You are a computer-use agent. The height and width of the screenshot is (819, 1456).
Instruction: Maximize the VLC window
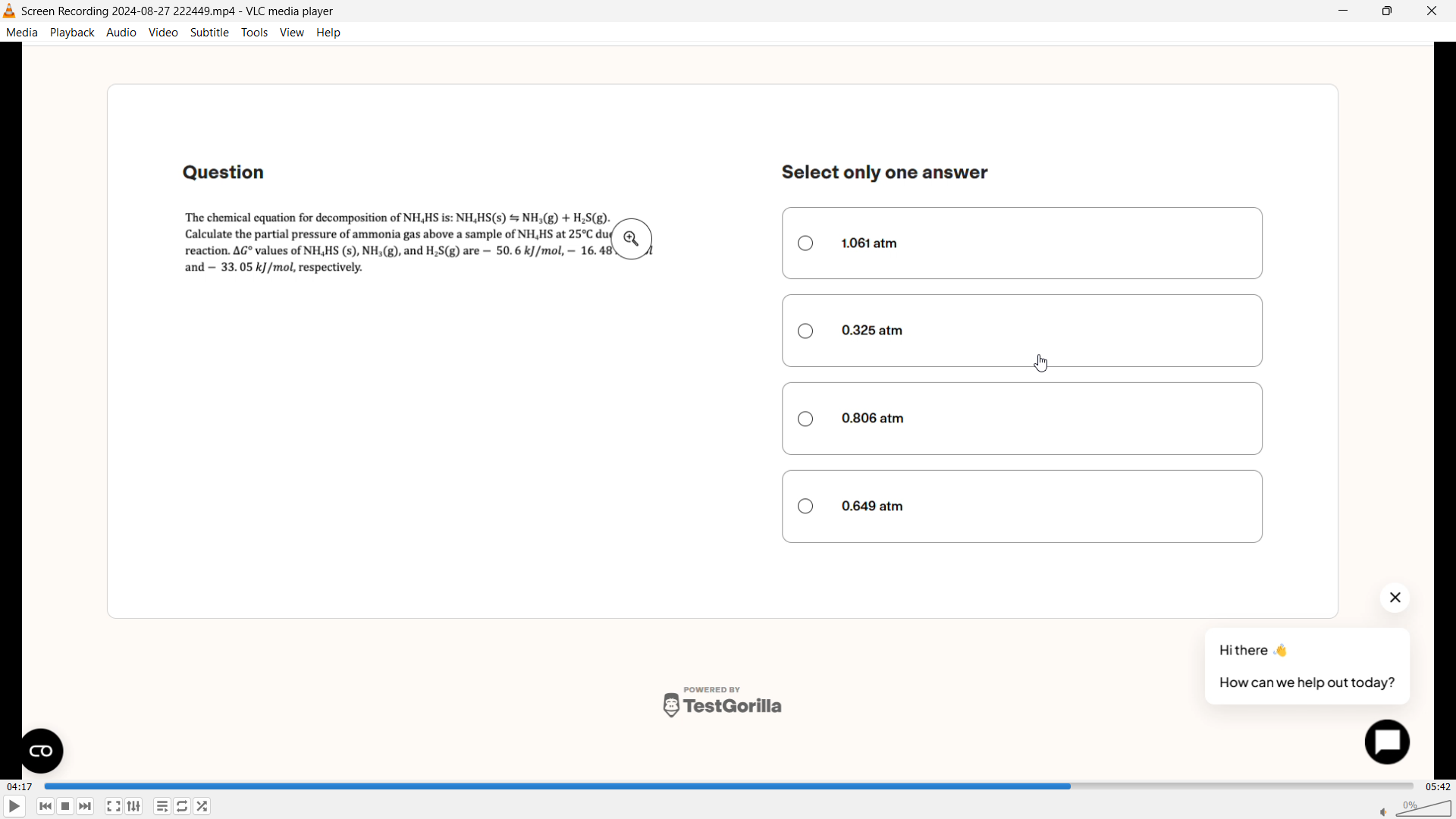tap(1388, 11)
